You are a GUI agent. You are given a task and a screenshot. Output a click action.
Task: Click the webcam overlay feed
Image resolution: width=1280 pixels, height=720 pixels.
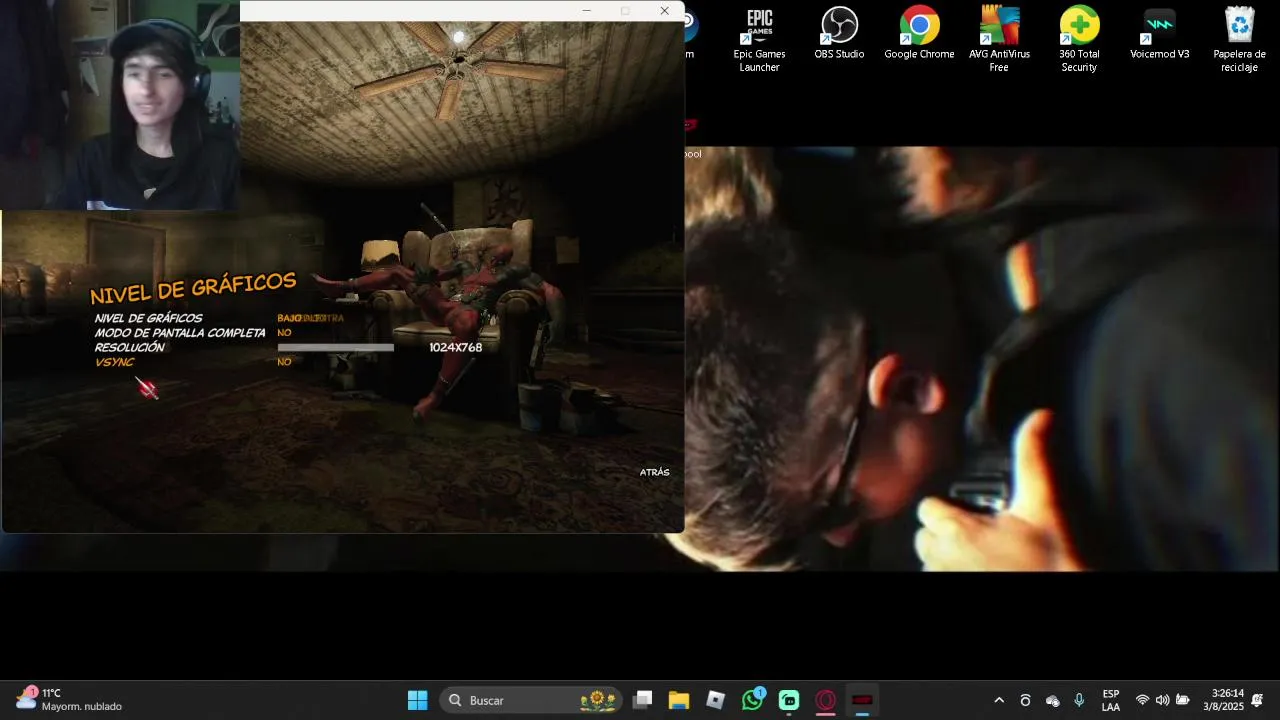120,105
